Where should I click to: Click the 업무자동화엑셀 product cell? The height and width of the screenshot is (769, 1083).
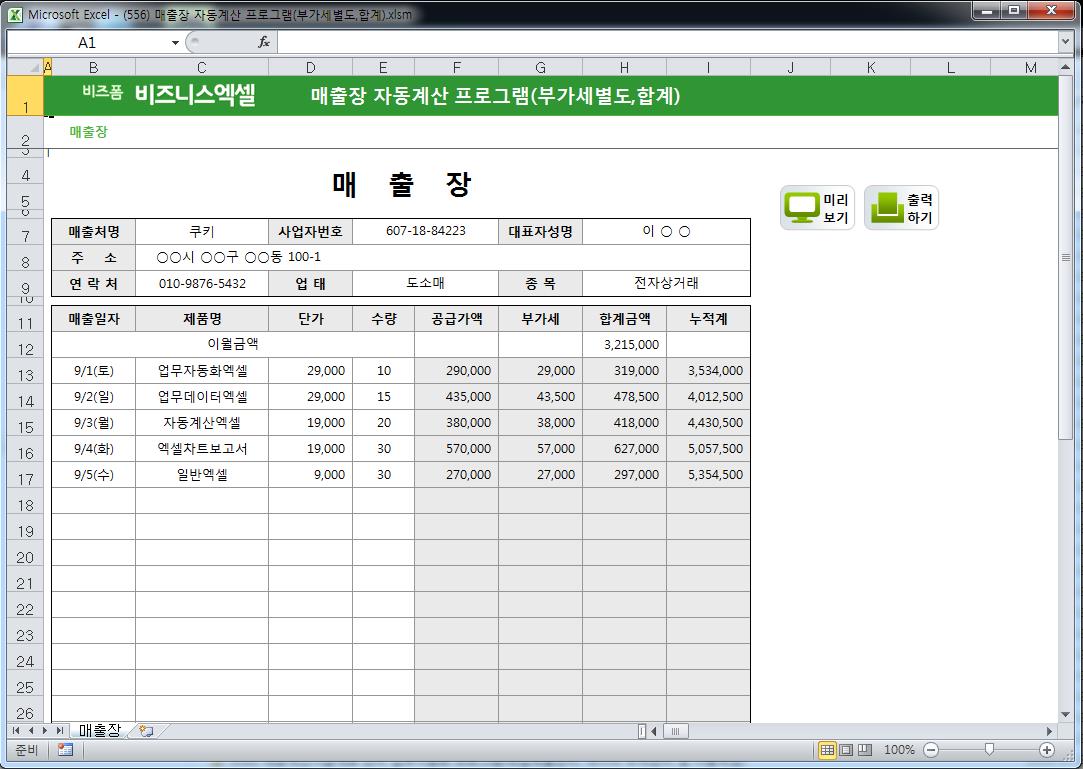click(202, 371)
